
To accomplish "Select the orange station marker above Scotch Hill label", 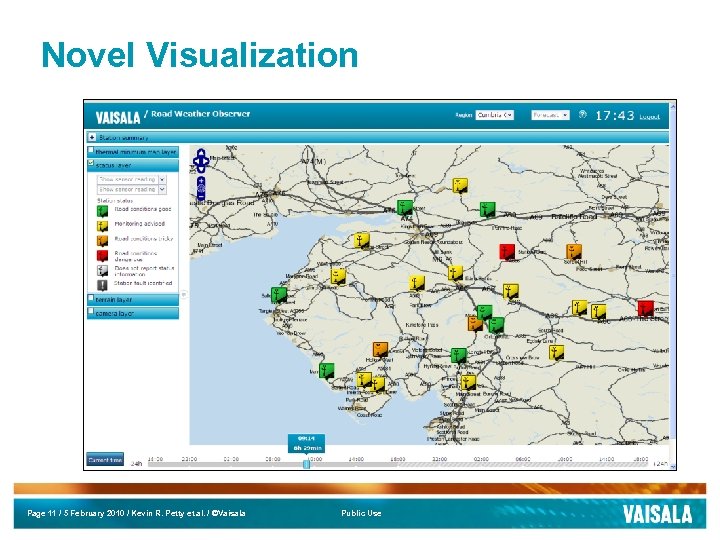I will coord(574,252).
